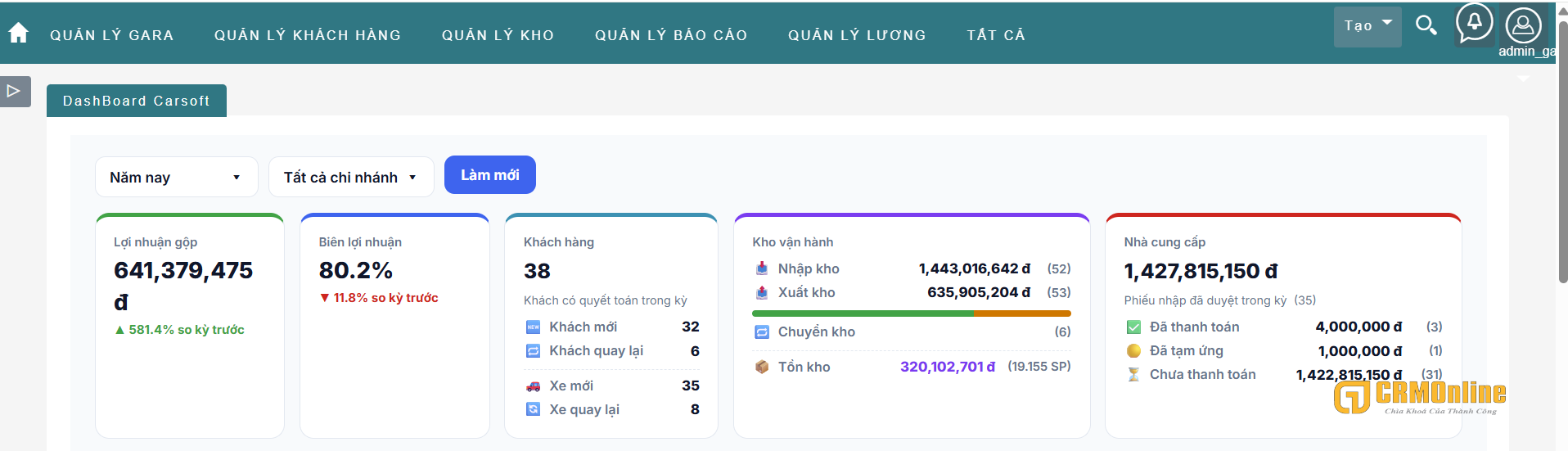The image size is (1568, 451).
Task: Click the customer count 38
Action: pyautogui.click(x=537, y=271)
